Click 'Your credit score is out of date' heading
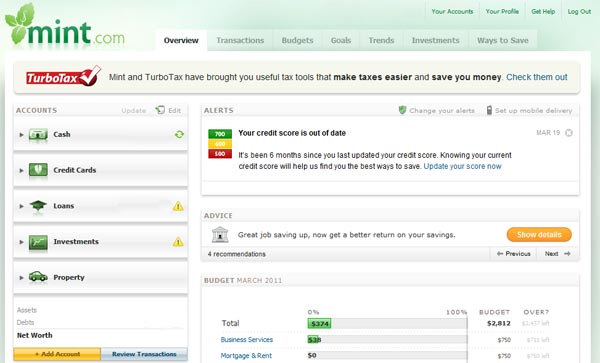Screen dimensions: 600x363 click(x=292, y=133)
